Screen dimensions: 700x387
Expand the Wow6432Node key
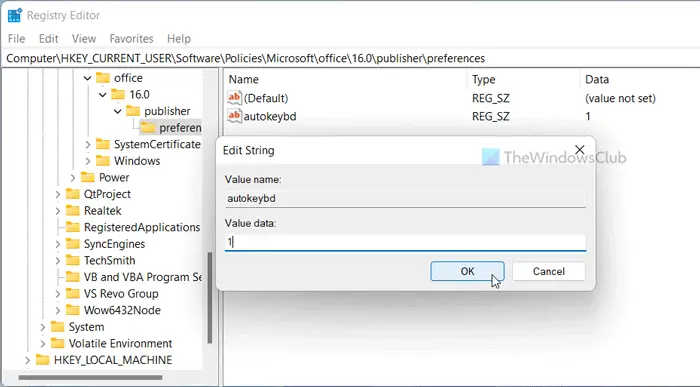click(x=58, y=310)
